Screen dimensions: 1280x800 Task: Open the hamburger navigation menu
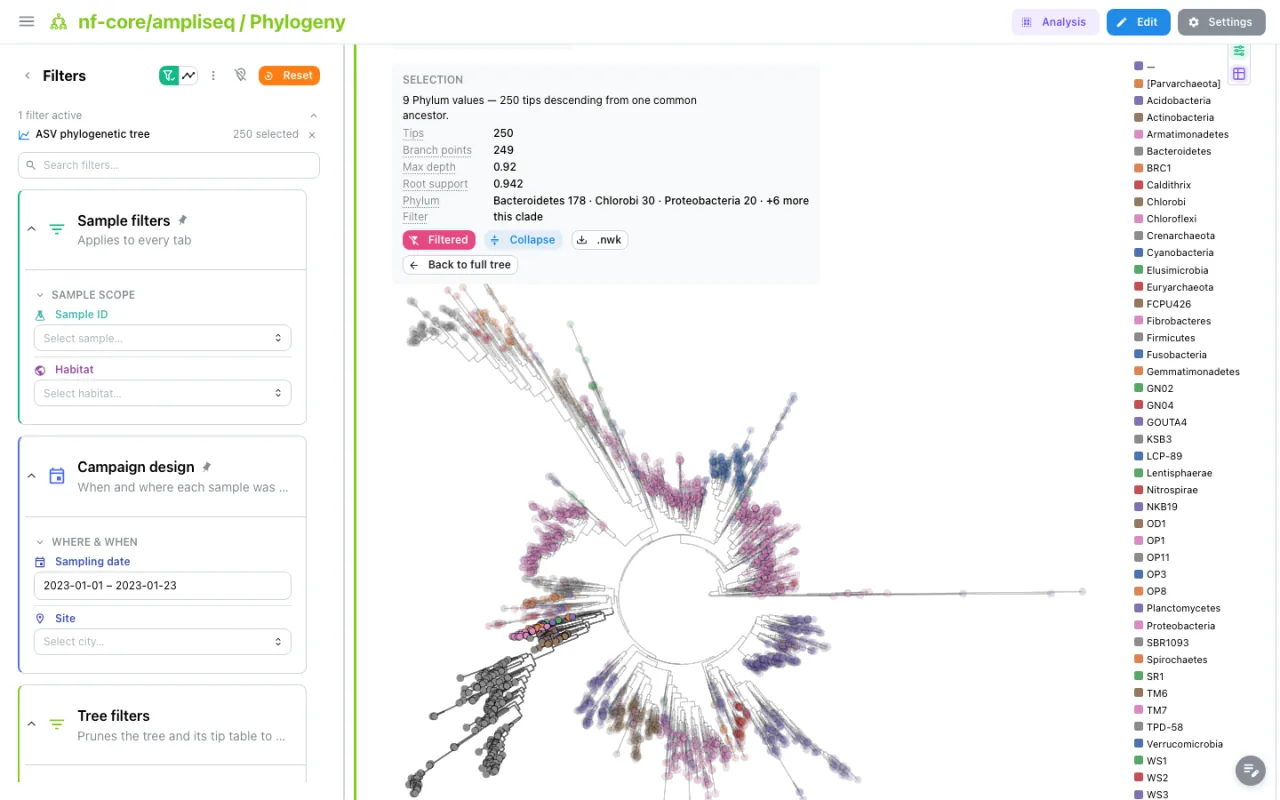tap(27, 21)
